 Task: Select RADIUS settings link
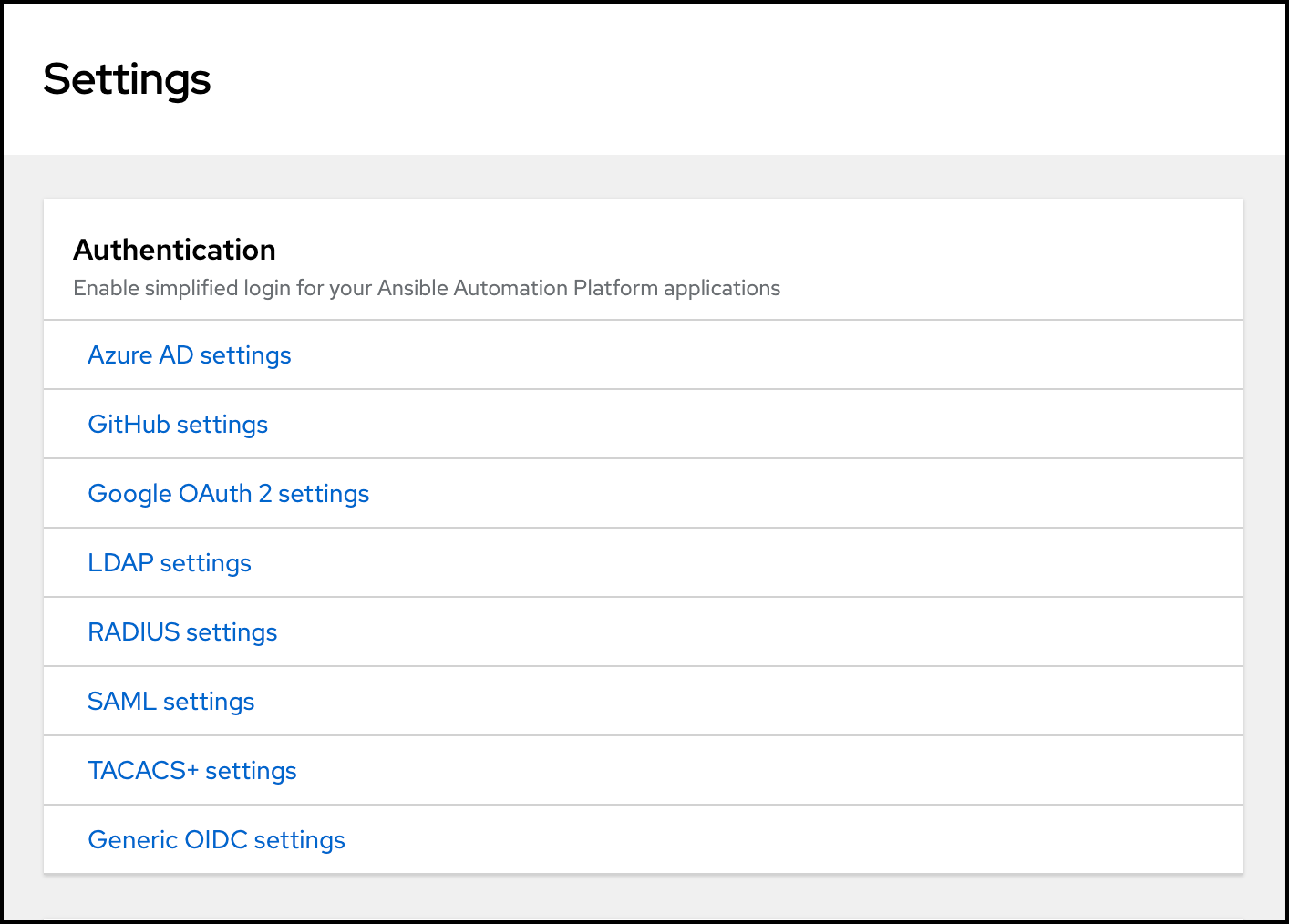[x=182, y=632]
